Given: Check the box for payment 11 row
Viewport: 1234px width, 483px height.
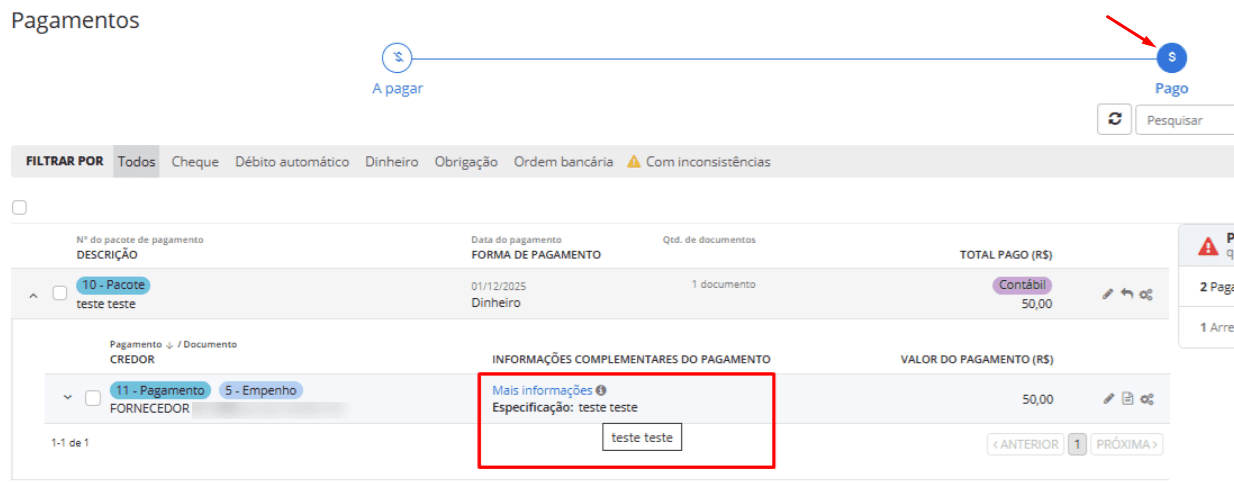Looking at the screenshot, I should pos(93,398).
